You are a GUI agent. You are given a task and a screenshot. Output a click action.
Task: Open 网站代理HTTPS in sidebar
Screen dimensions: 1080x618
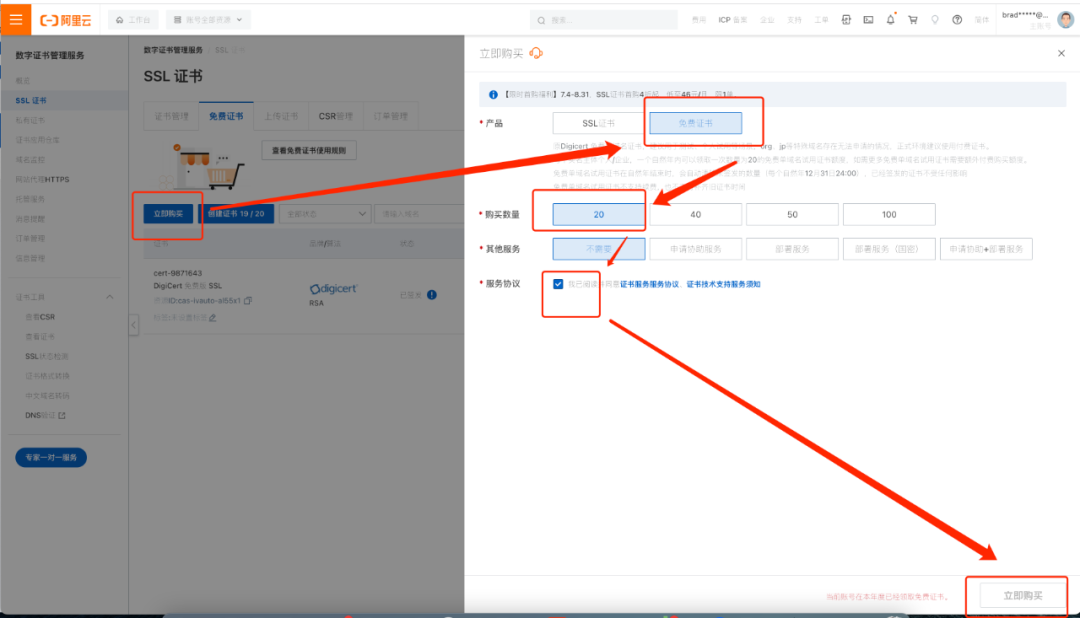coord(42,179)
